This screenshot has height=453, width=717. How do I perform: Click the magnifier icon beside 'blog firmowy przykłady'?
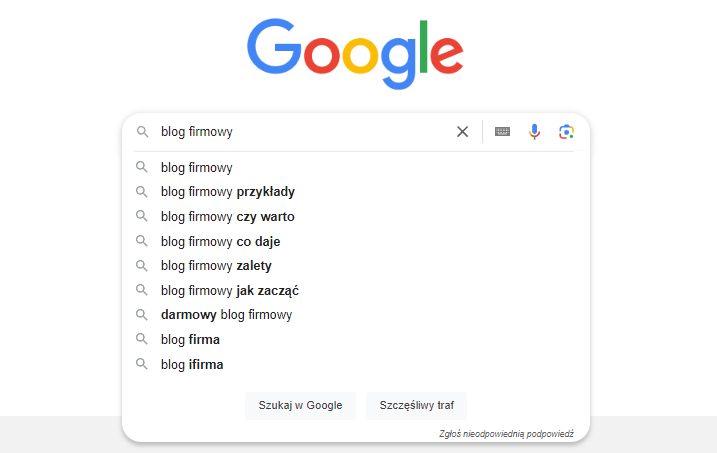pyautogui.click(x=142, y=192)
